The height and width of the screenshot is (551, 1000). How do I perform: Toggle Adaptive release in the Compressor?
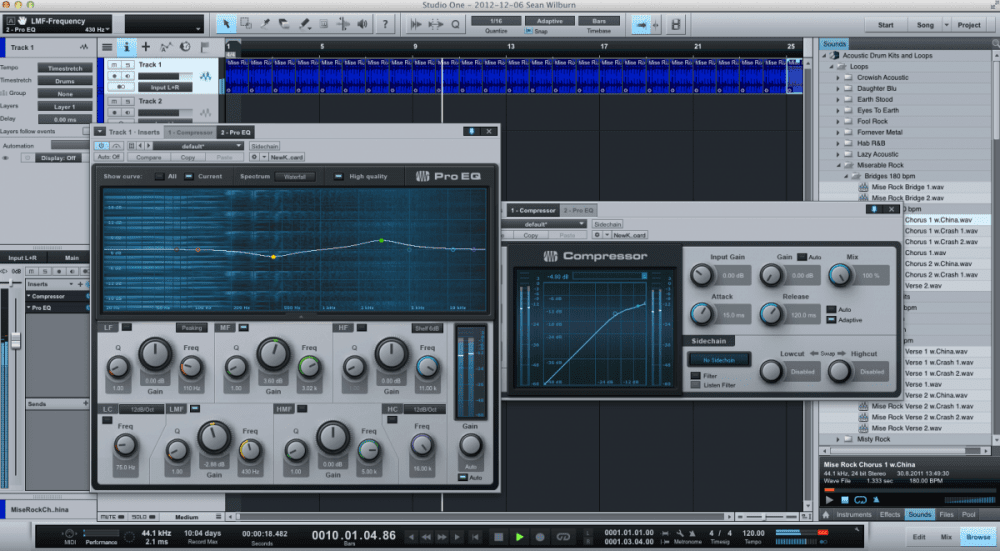tap(832, 320)
